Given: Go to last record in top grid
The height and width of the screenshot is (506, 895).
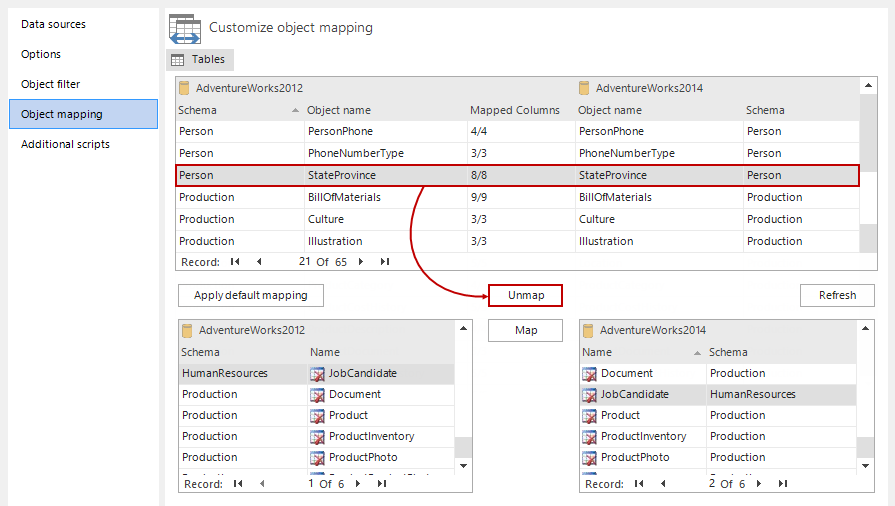Looking at the screenshot, I should pyautogui.click(x=385, y=262).
